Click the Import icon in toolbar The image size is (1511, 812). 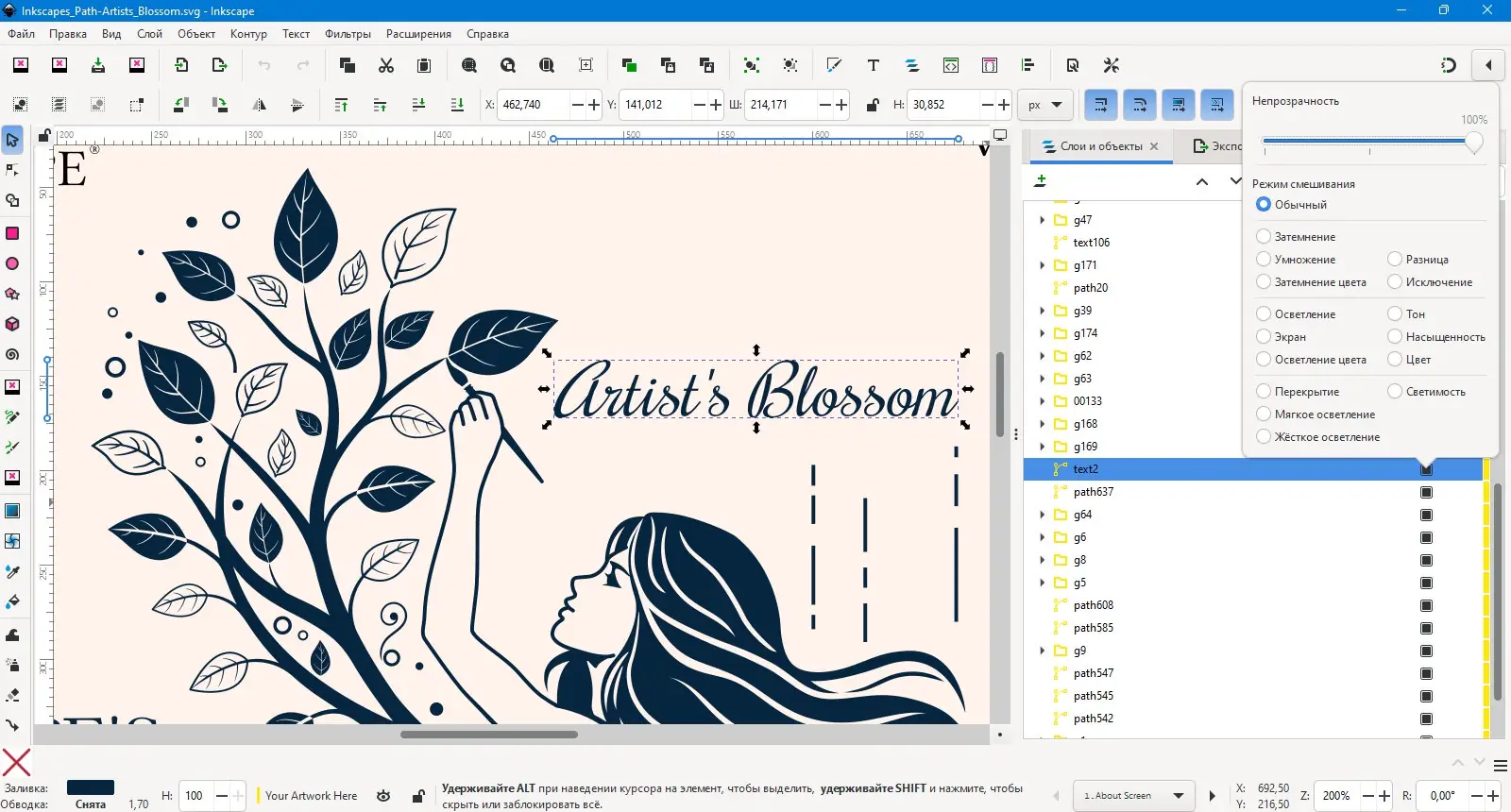(181, 65)
